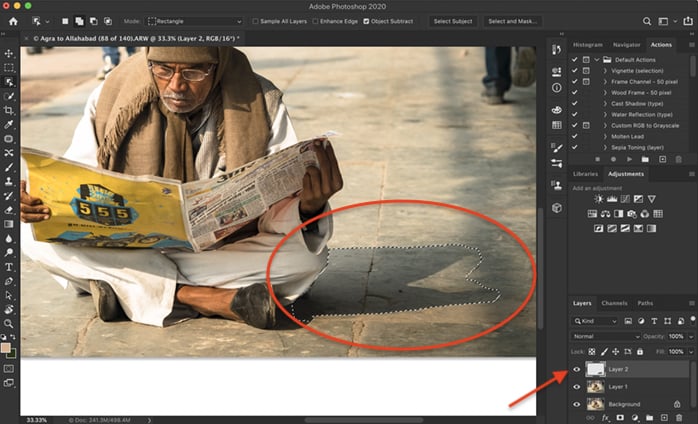This screenshot has width=698, height=424.
Task: Toggle checkmark for Molten Lead action
Action: tap(575, 136)
